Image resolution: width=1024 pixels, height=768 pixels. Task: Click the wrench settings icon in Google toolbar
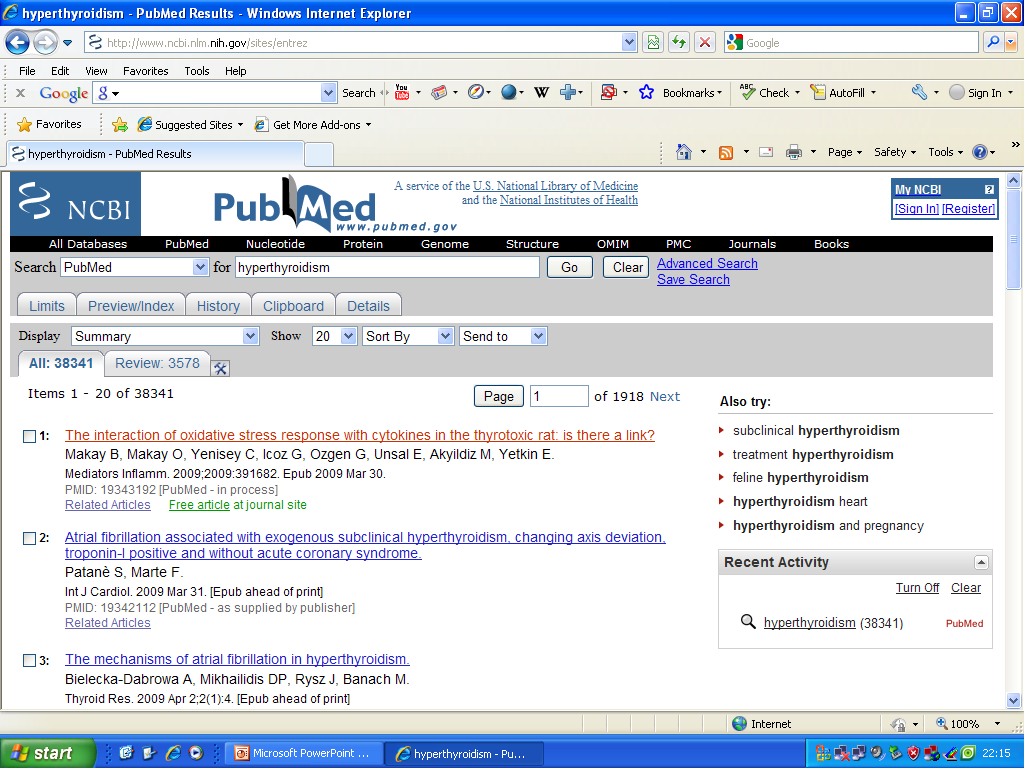(x=920, y=93)
